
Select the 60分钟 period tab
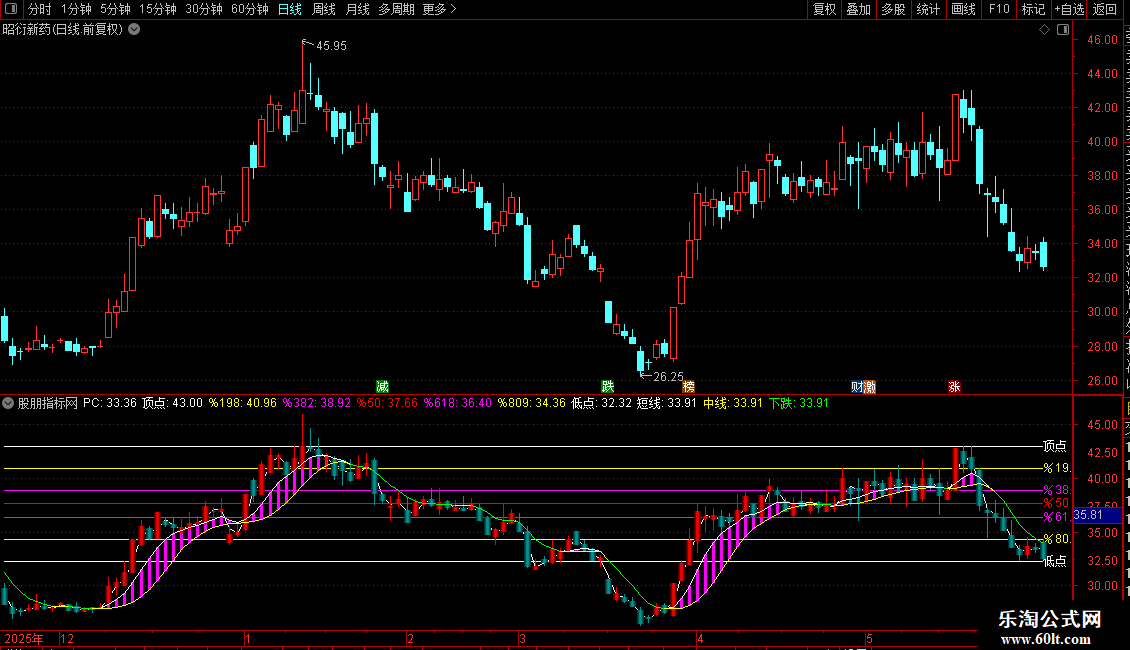[250, 9]
